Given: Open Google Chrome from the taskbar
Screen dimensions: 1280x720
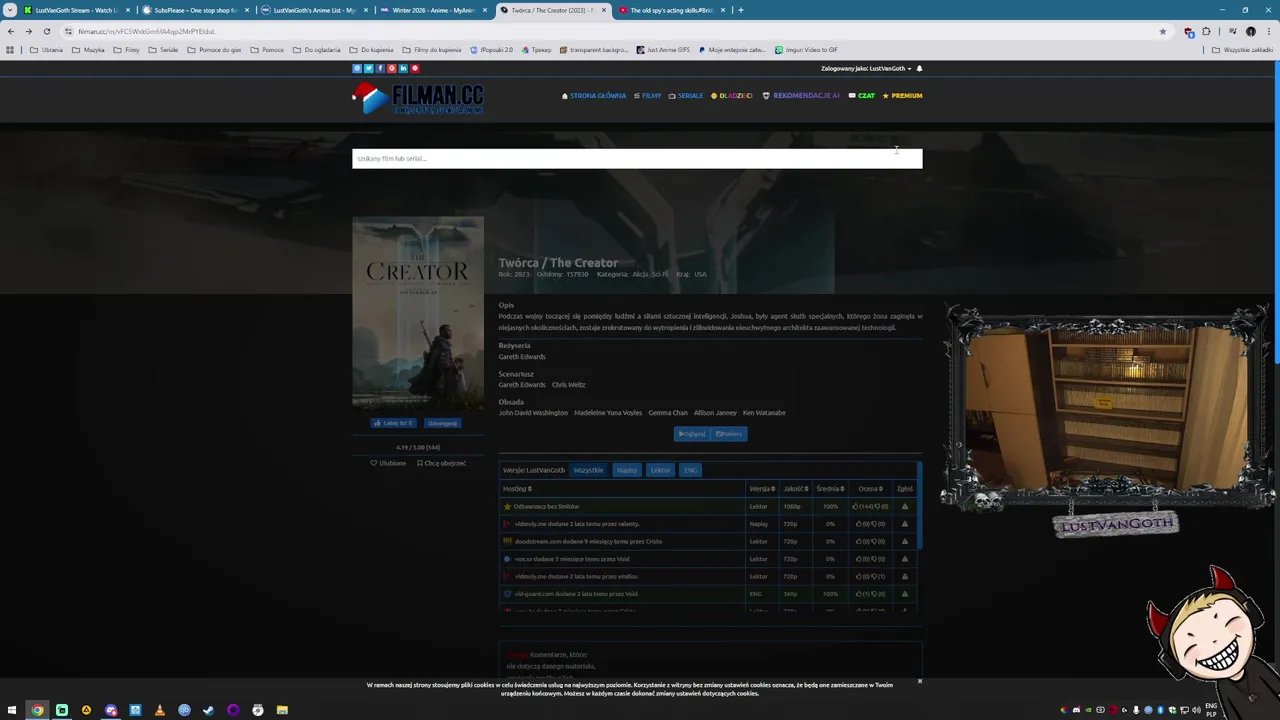Looking at the screenshot, I should point(37,710).
